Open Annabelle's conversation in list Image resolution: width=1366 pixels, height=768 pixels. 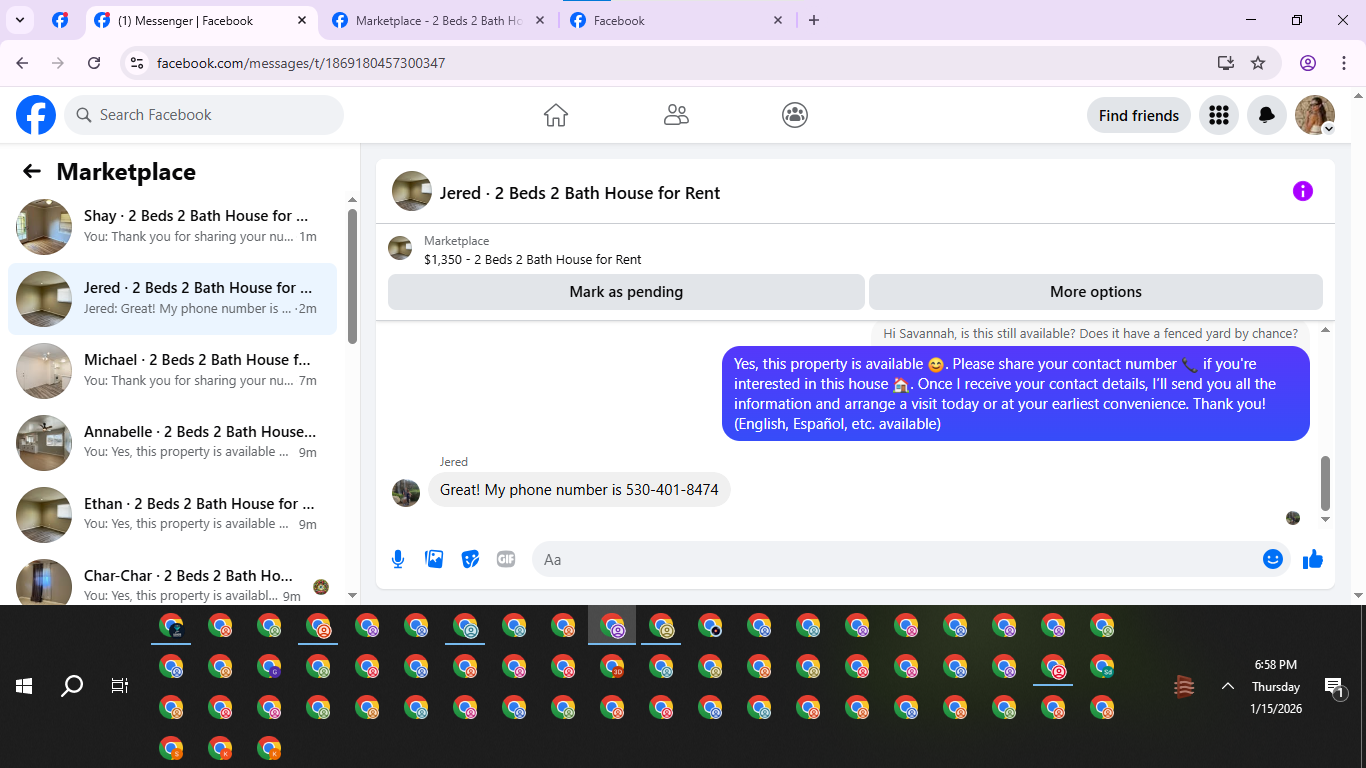pyautogui.click(x=173, y=443)
